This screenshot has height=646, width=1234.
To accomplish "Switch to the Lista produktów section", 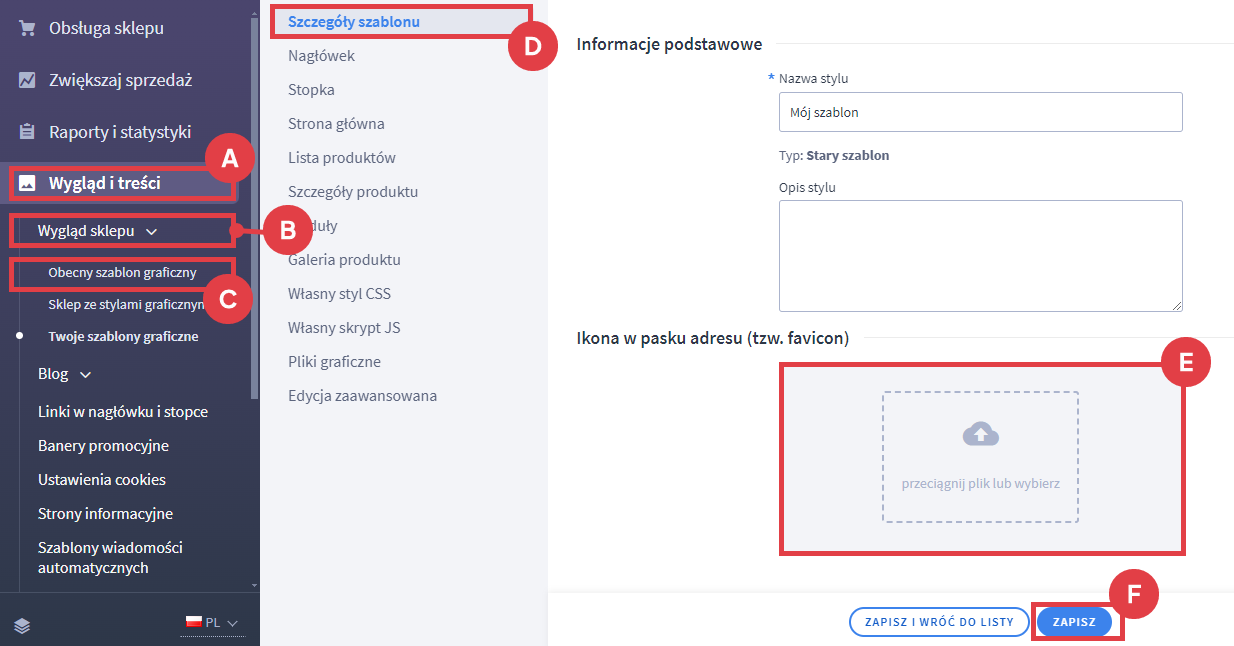I will click(342, 158).
